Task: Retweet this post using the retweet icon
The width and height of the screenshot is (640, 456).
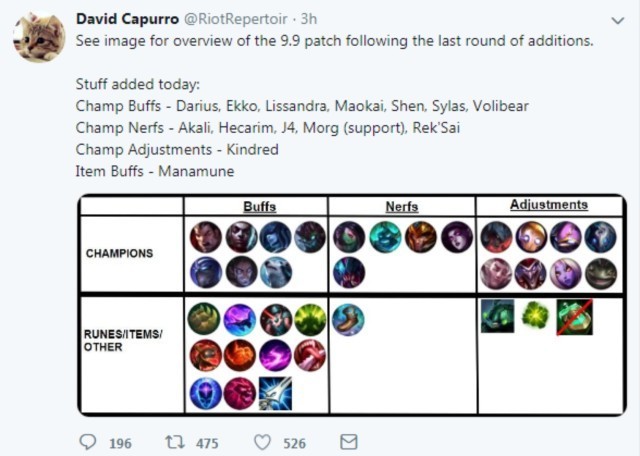Action: [x=175, y=442]
